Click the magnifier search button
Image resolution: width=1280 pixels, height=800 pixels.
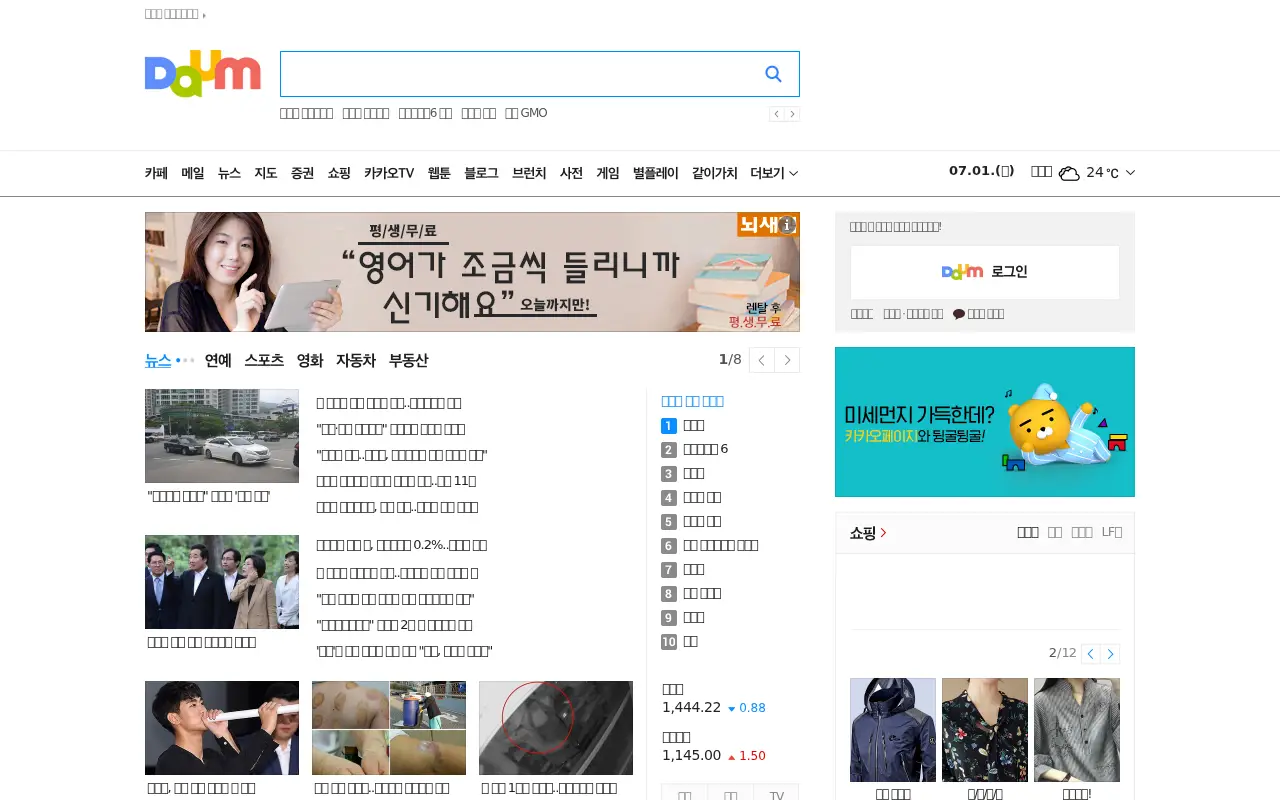click(x=773, y=74)
